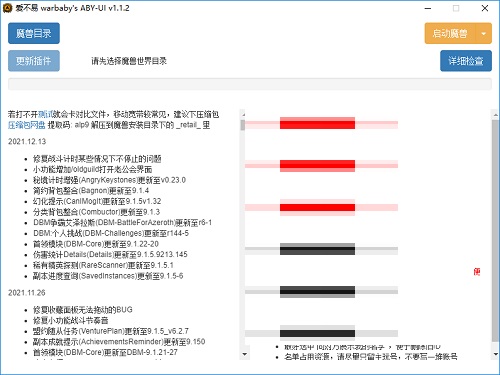The height and width of the screenshot is (375, 500).
Task: Minimize the ABY-UI window
Action: (428, 8)
